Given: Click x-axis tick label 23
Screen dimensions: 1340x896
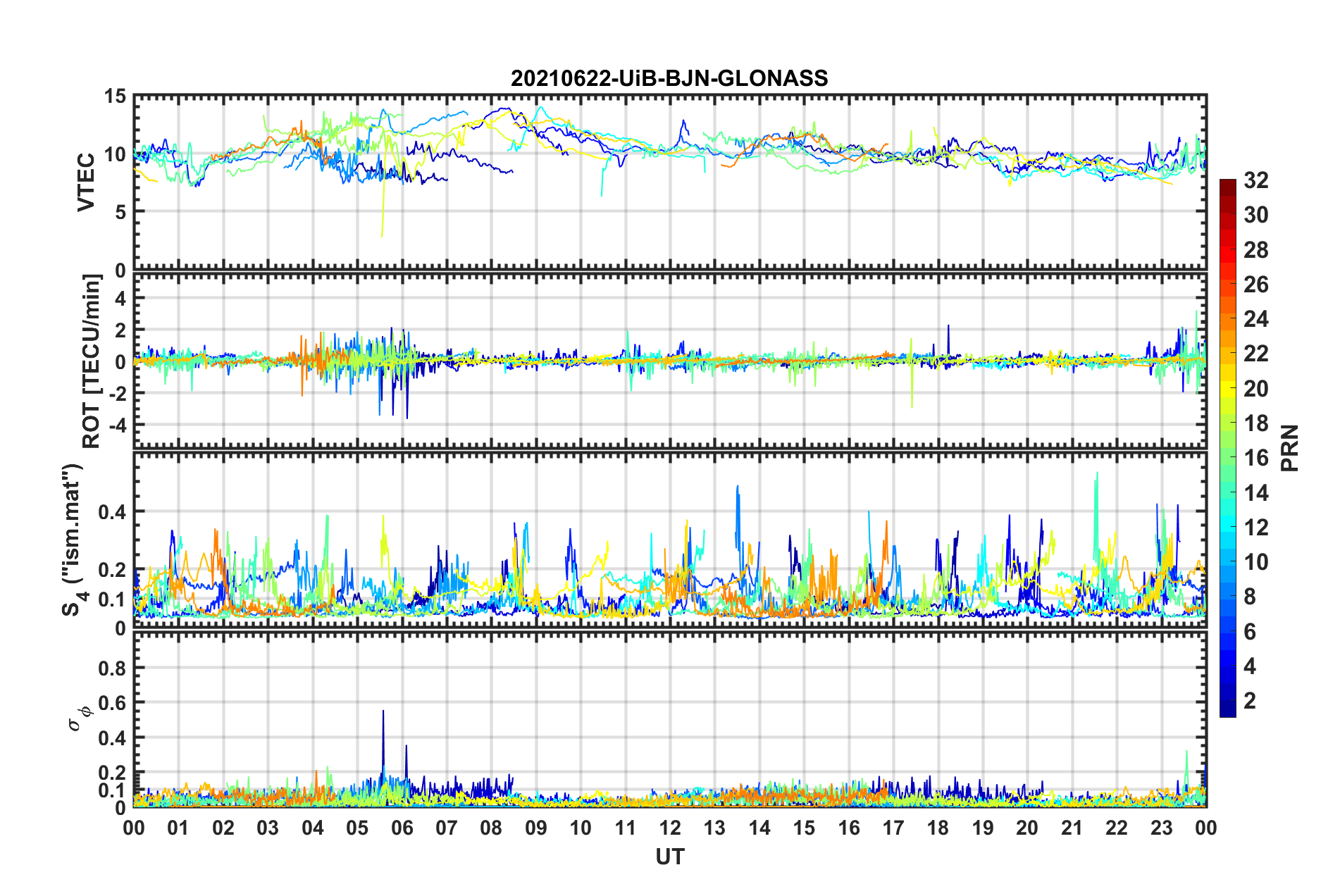Looking at the screenshot, I should point(1161,828).
